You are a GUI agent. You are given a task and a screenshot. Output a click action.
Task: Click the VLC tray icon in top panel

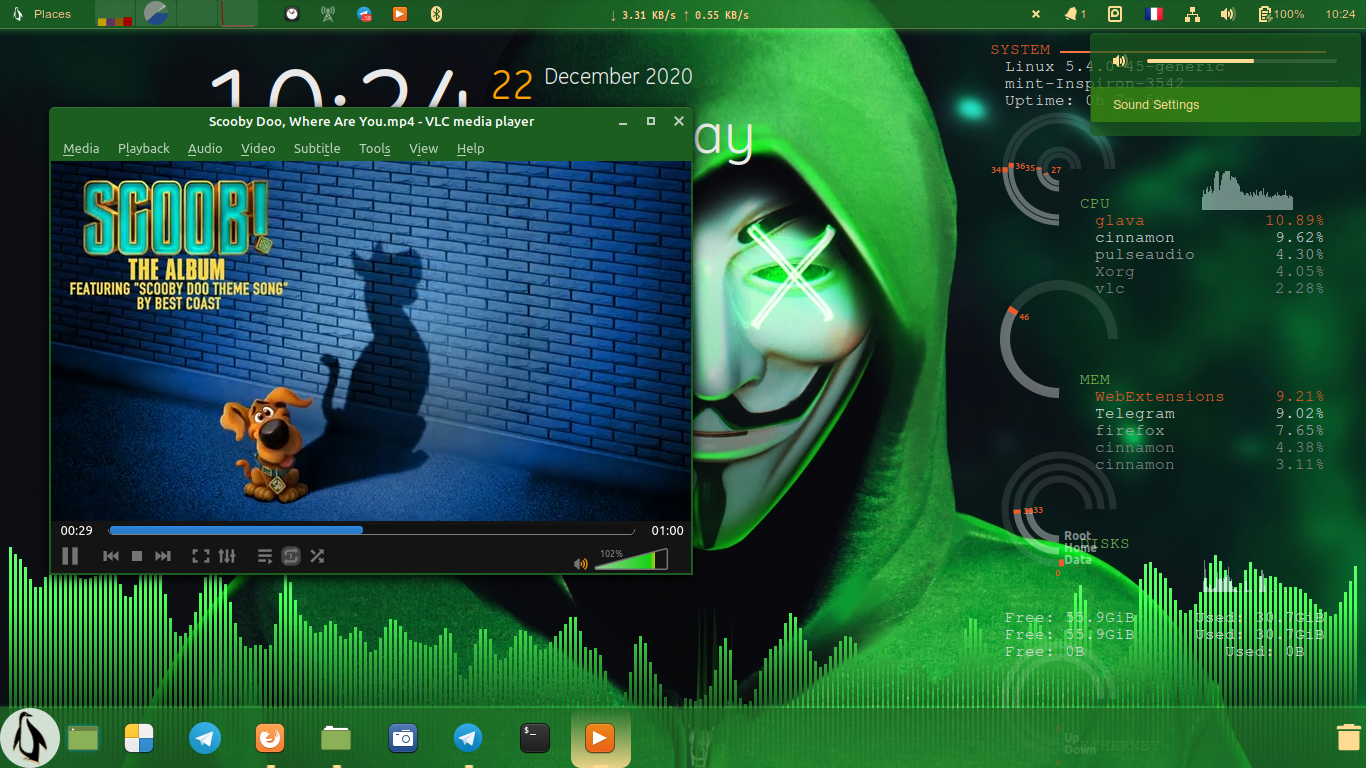(x=399, y=14)
